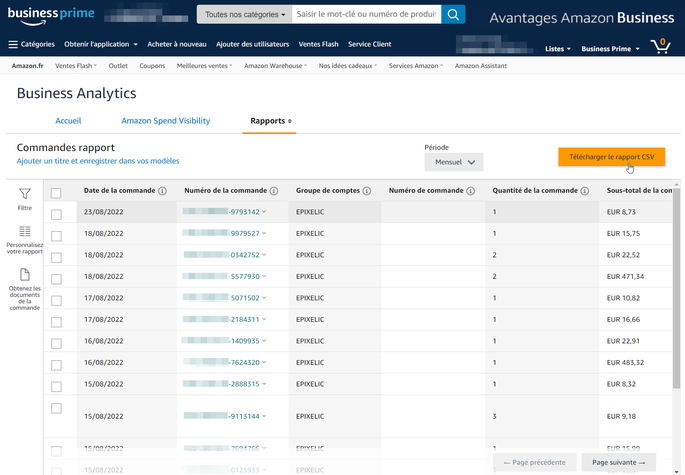Switch to the Accueil tab
Viewport: 685px width, 475px height.
pos(68,121)
